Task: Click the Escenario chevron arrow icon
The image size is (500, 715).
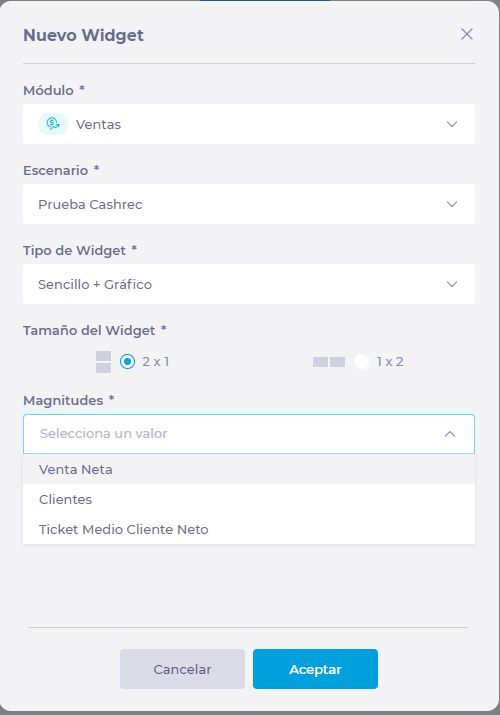Action: click(x=452, y=204)
